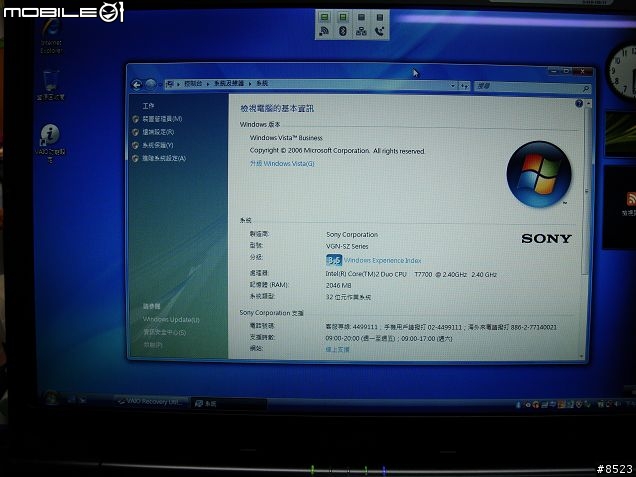
Task: Switch to VAIO Recovery Utility taskbar button
Action: click(151, 401)
